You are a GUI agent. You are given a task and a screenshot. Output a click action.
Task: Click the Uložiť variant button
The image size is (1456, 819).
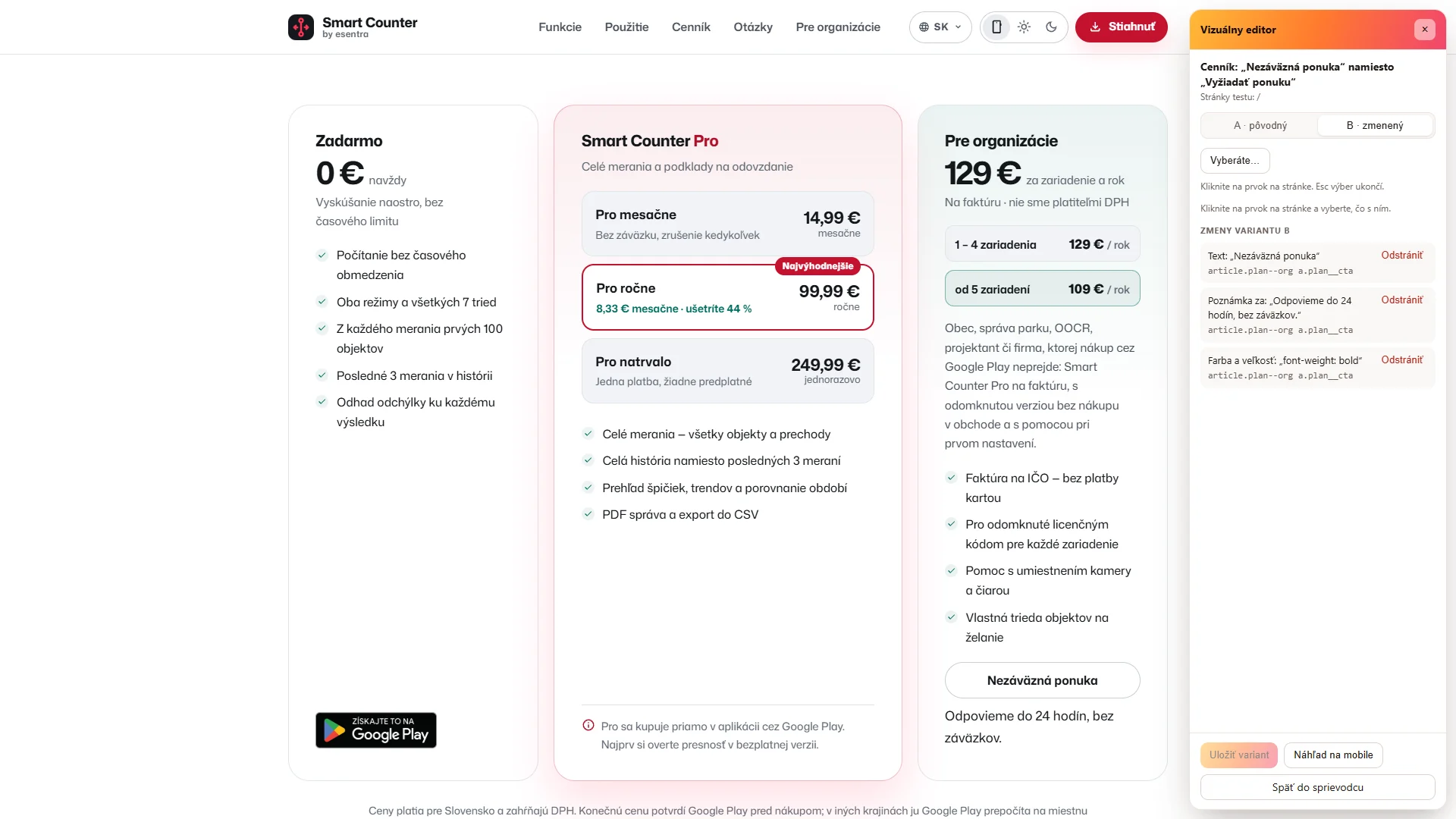coord(1239,755)
